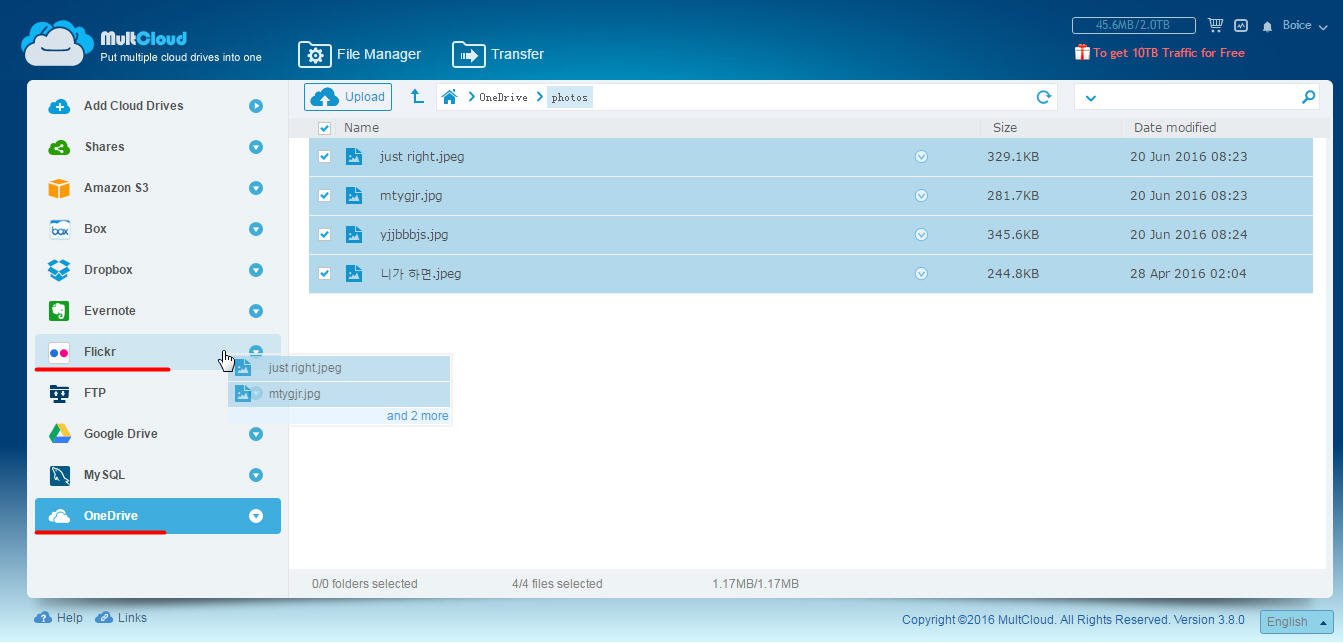Uncheck mtygjr.jpg checkbox
The height and width of the screenshot is (643, 1343).
point(324,196)
